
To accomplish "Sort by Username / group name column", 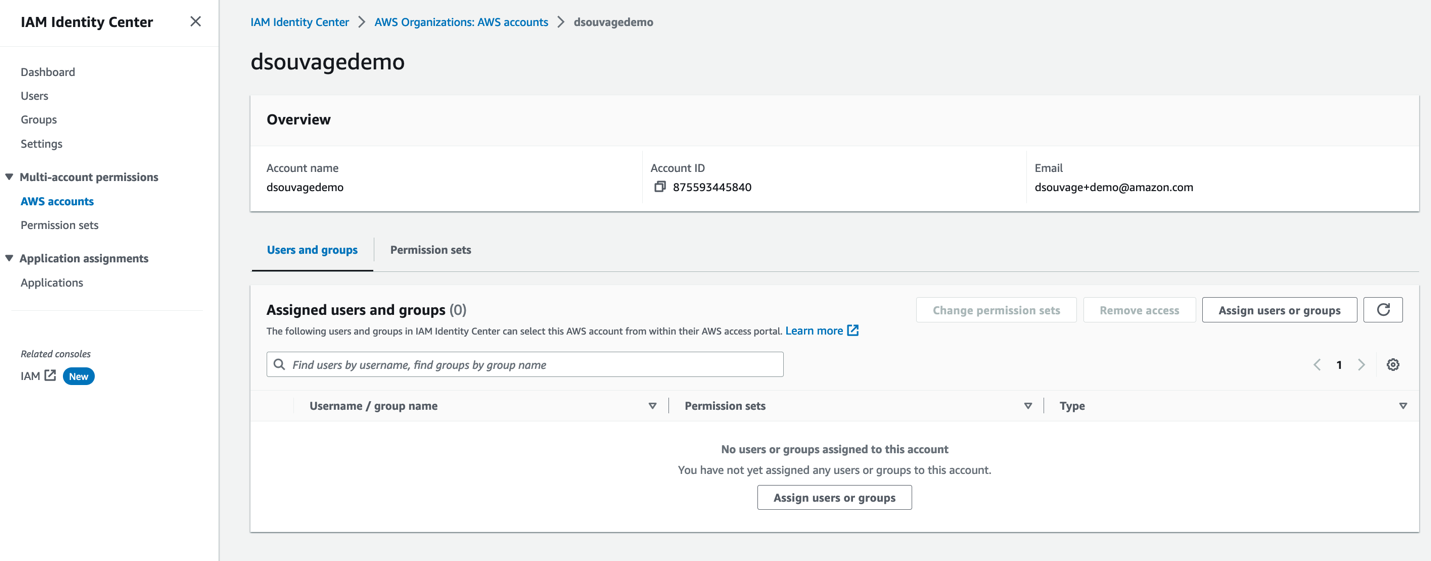I will [653, 406].
